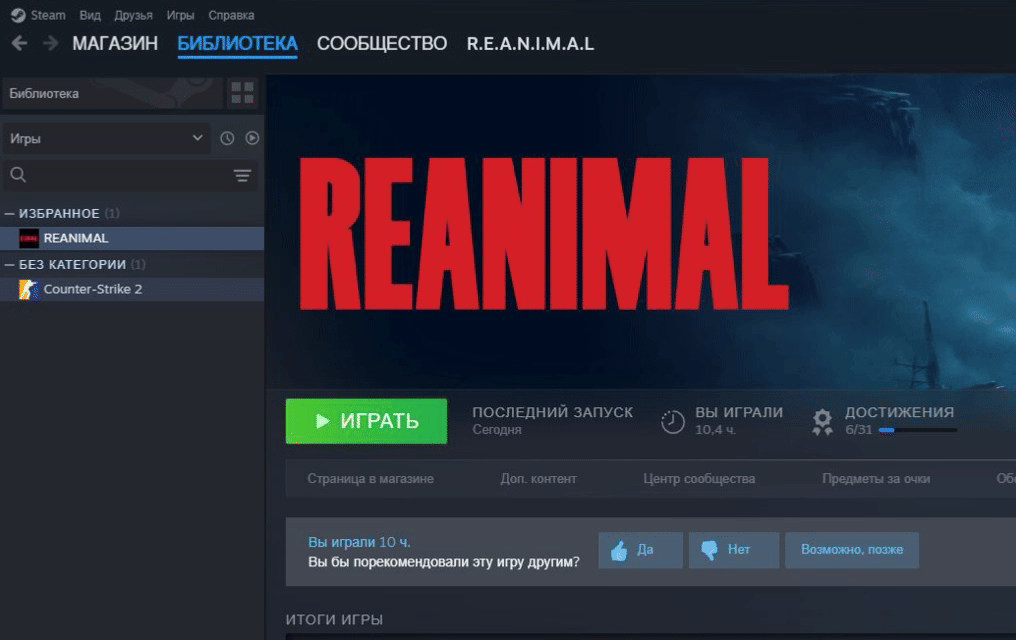Screen dimensions: 1016x640
Task: Click the Steam logo menu
Action: point(38,15)
